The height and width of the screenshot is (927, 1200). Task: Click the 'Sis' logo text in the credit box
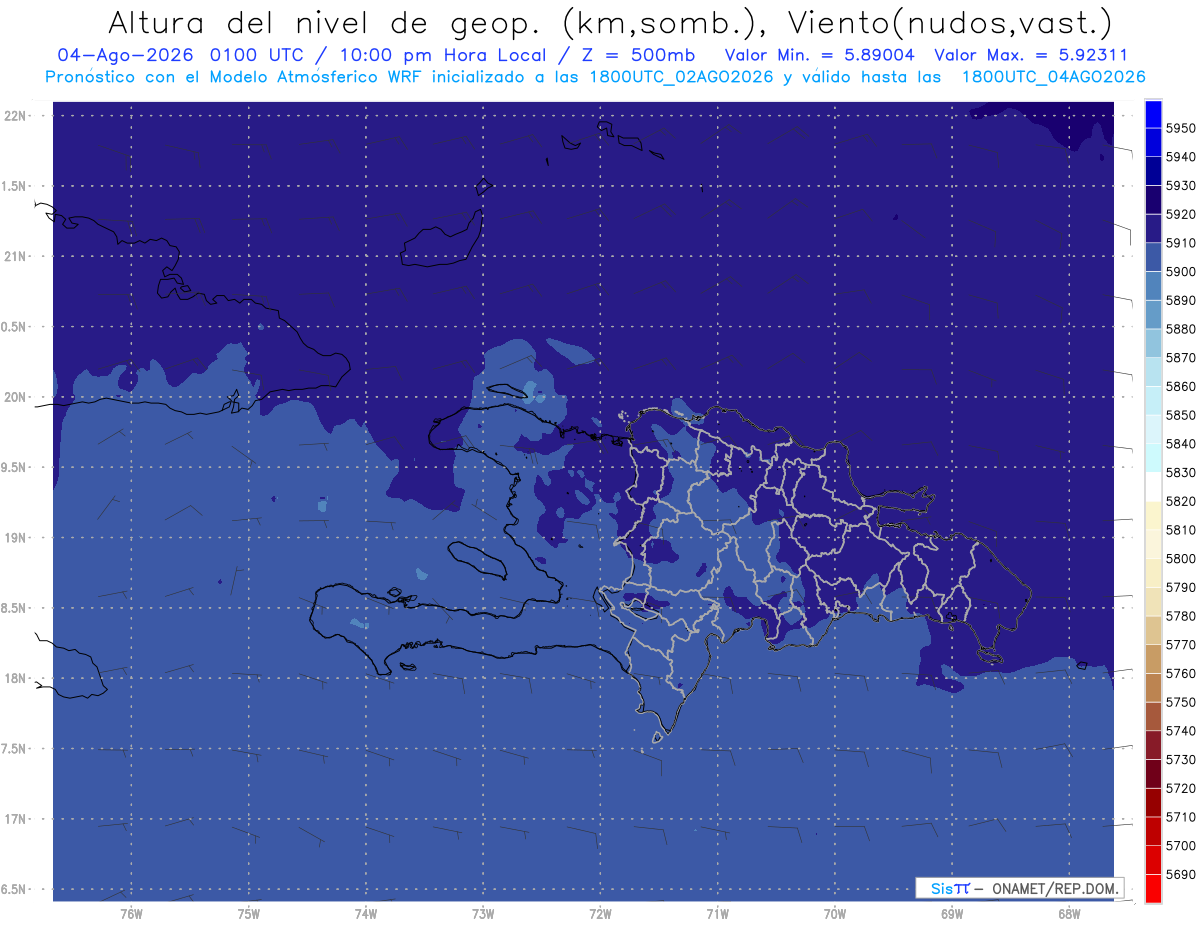tap(942, 888)
